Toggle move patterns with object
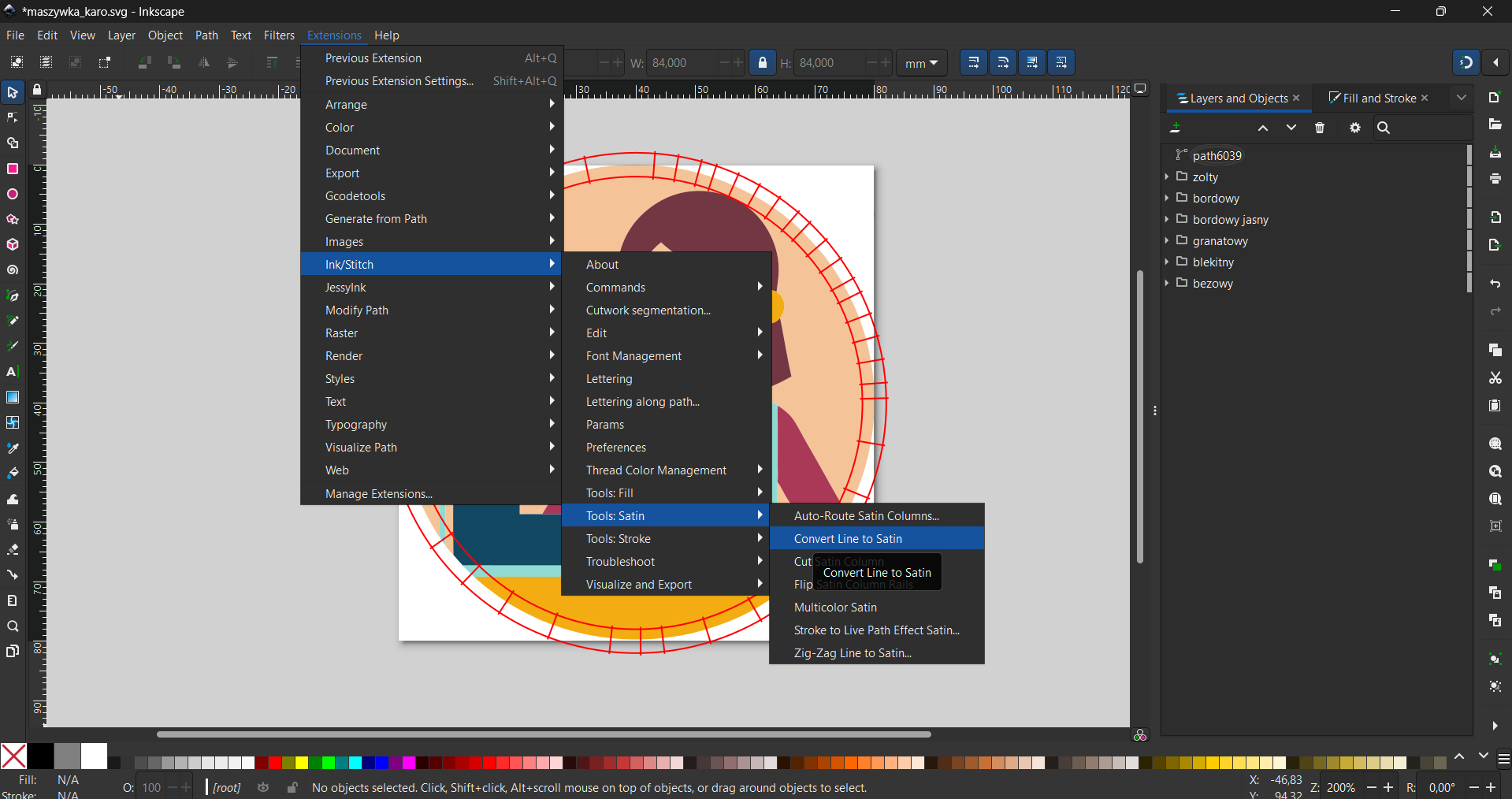Screen dimensions: 1512x799 point(1061,62)
